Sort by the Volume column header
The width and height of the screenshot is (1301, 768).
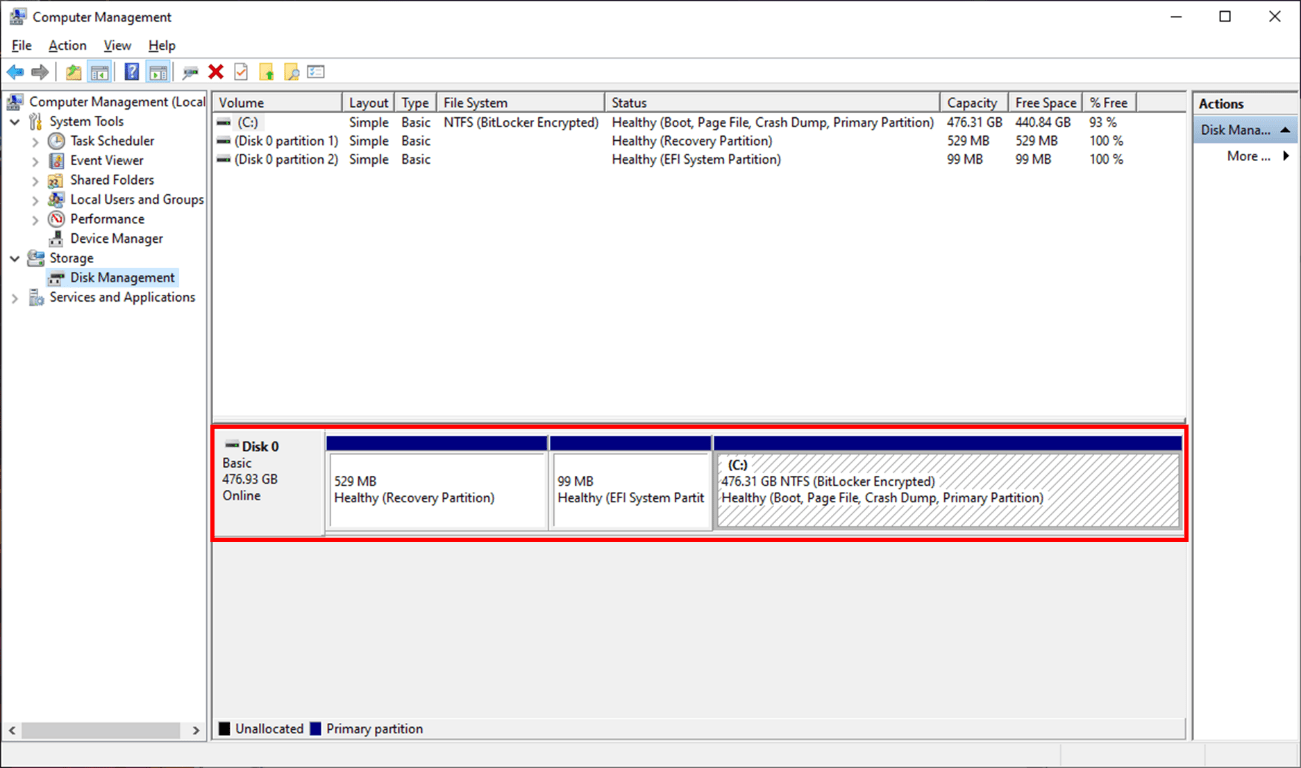coord(277,102)
